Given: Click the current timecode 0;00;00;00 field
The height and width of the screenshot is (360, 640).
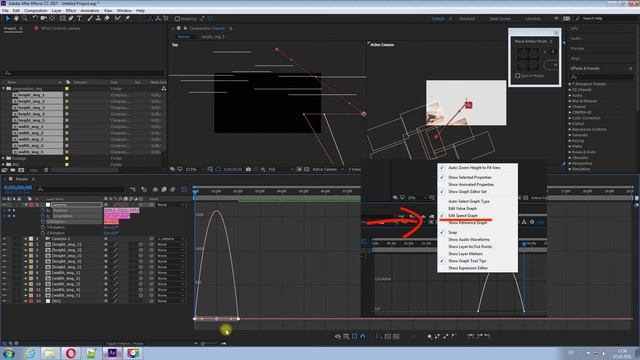Looking at the screenshot, I should click(x=18, y=188).
